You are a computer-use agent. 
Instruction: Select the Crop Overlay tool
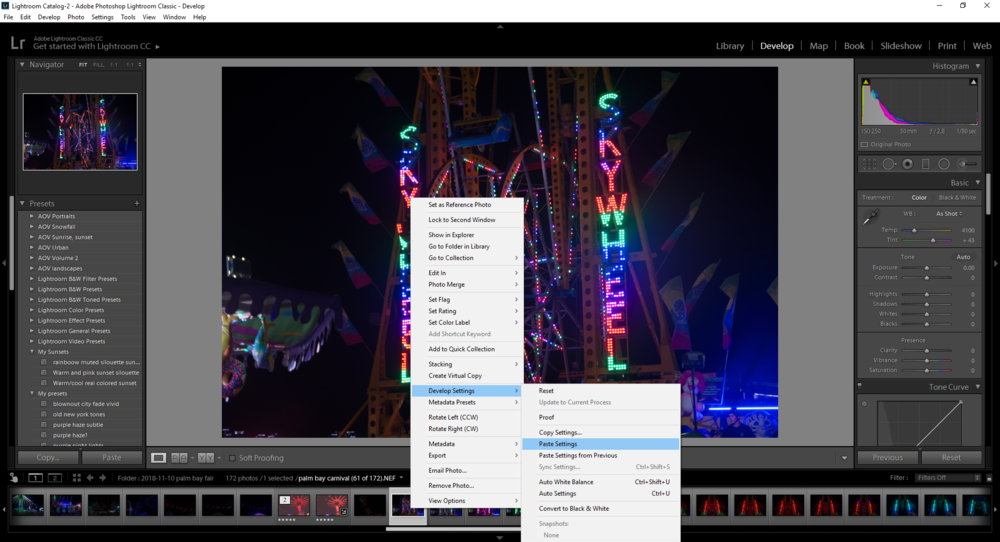(x=868, y=163)
